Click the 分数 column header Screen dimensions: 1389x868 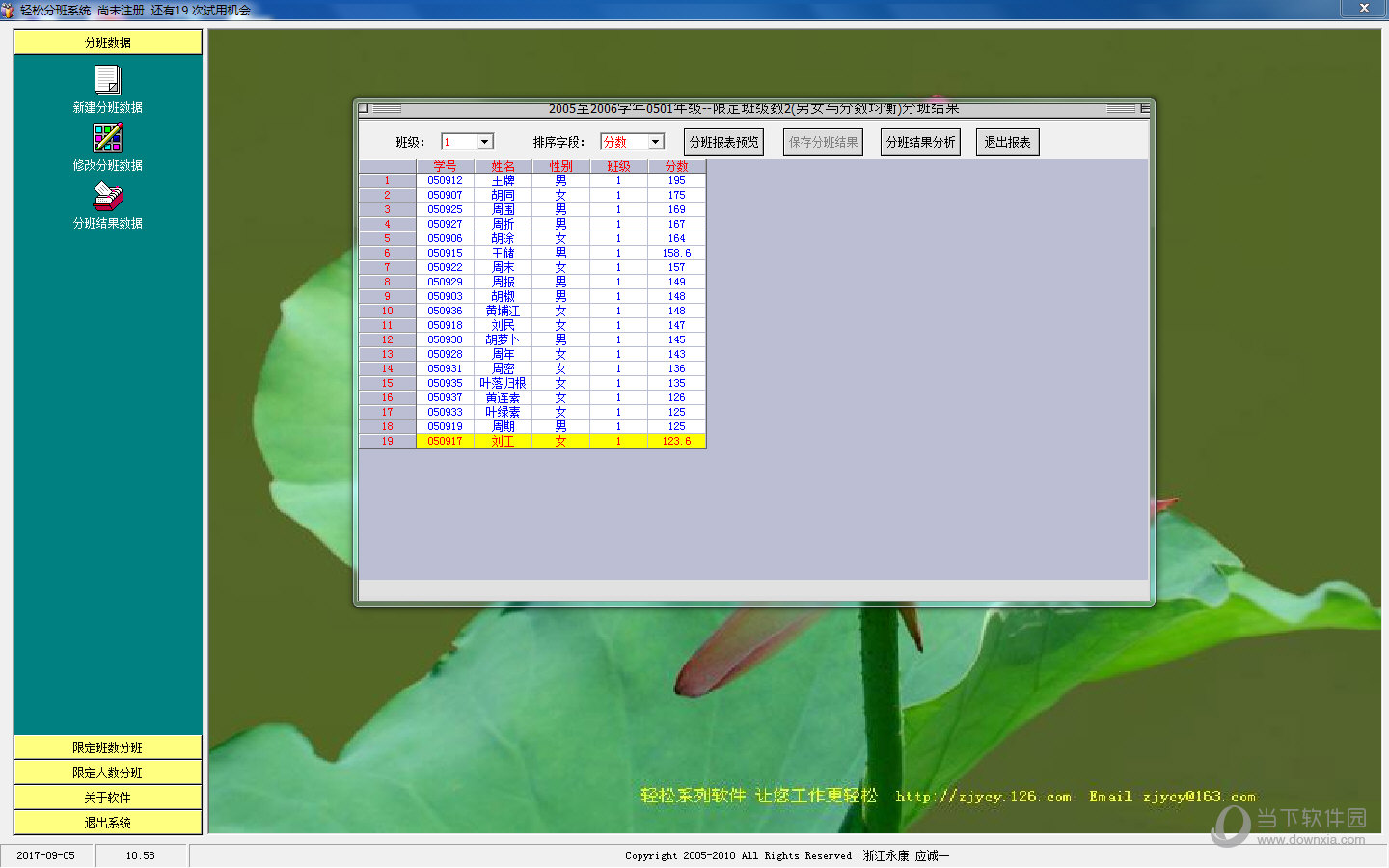[x=676, y=166]
